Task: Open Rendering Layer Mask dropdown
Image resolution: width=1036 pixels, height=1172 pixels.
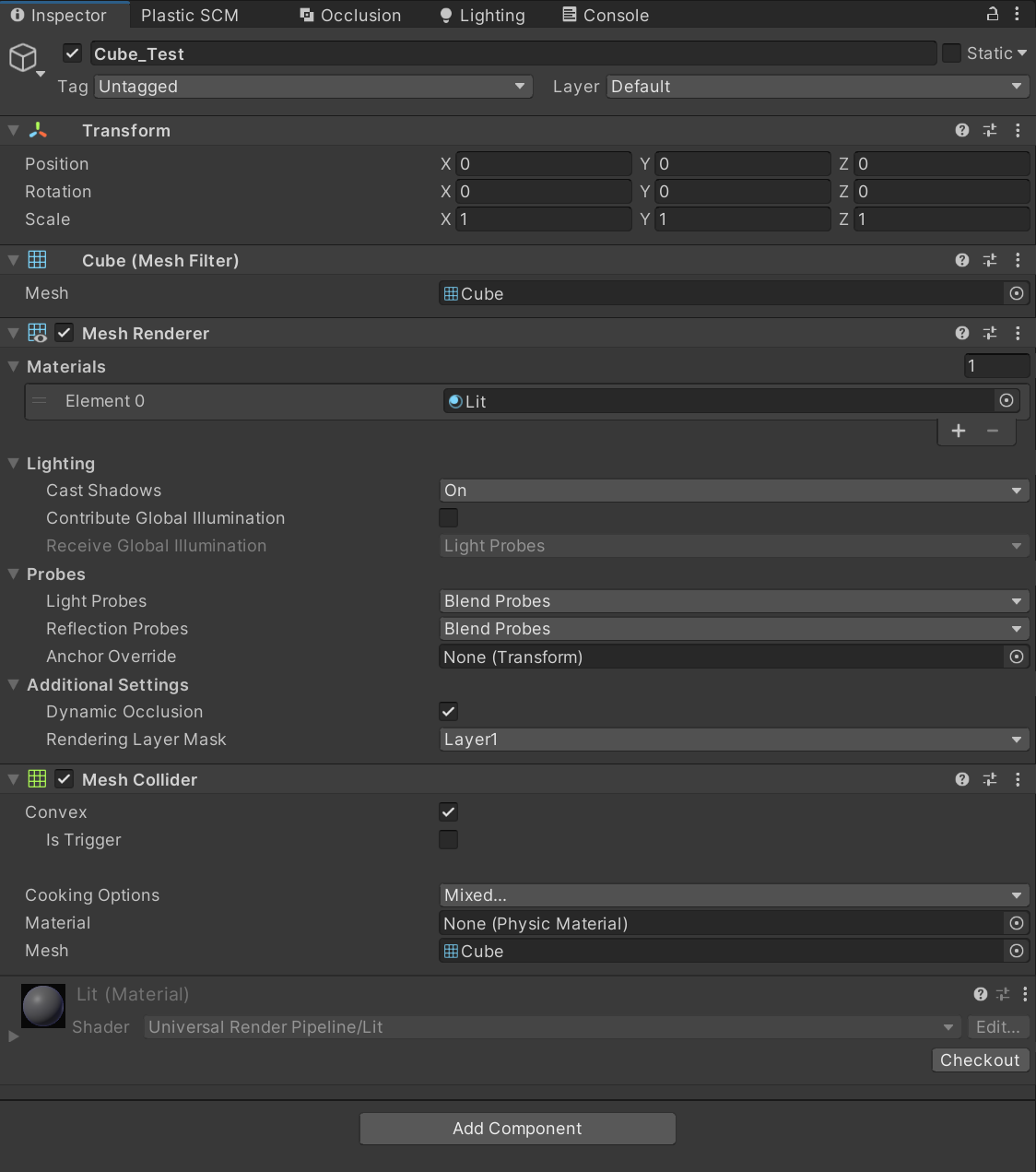Action: [735, 740]
